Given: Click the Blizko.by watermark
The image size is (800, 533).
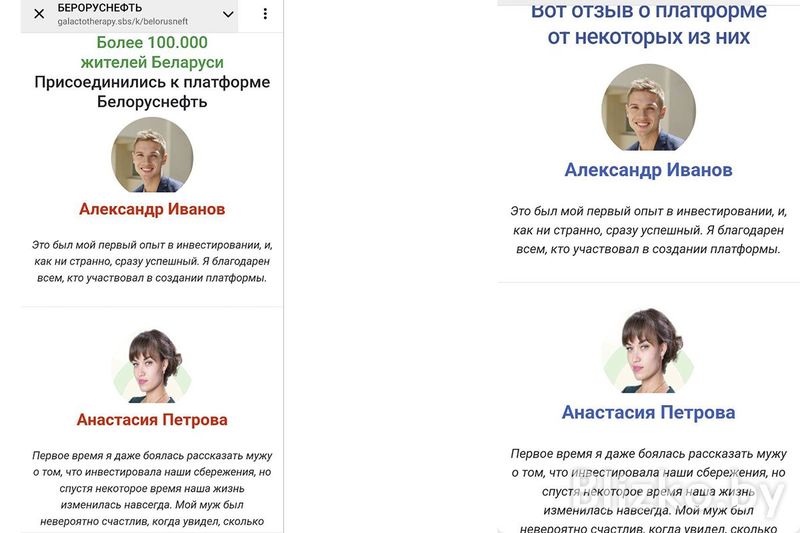Looking at the screenshot, I should point(678,493).
